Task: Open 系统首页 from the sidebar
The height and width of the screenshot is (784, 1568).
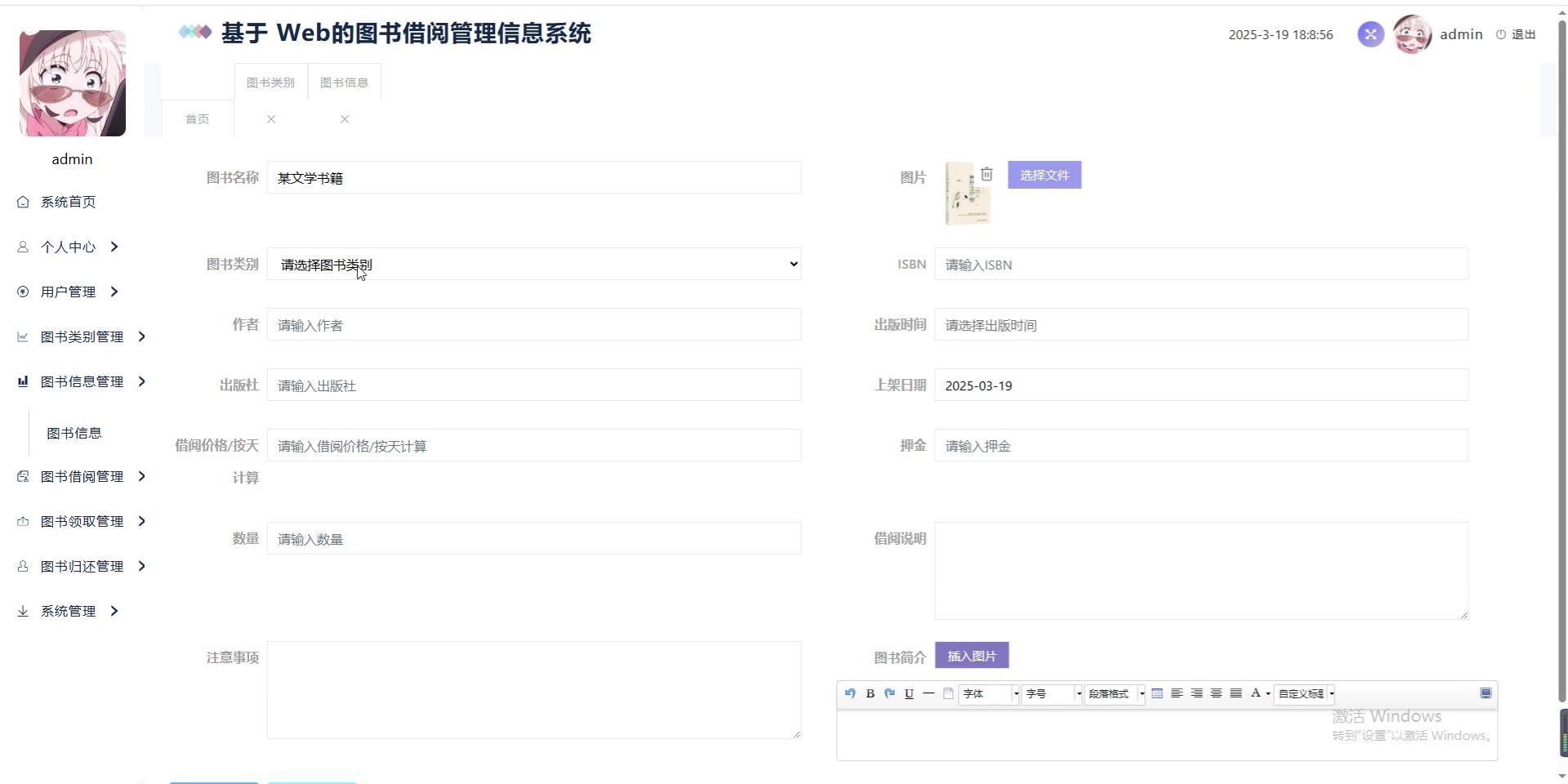Action: tap(68, 202)
